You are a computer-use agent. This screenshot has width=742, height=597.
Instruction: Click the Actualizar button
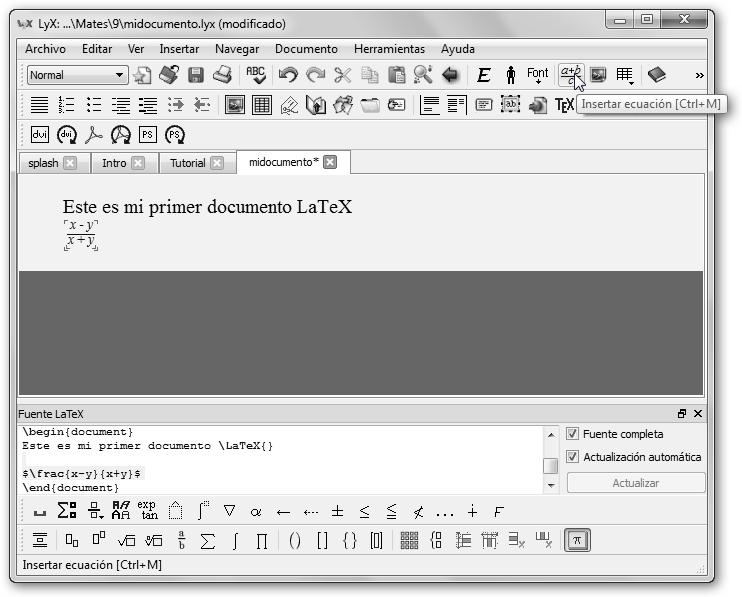point(635,483)
